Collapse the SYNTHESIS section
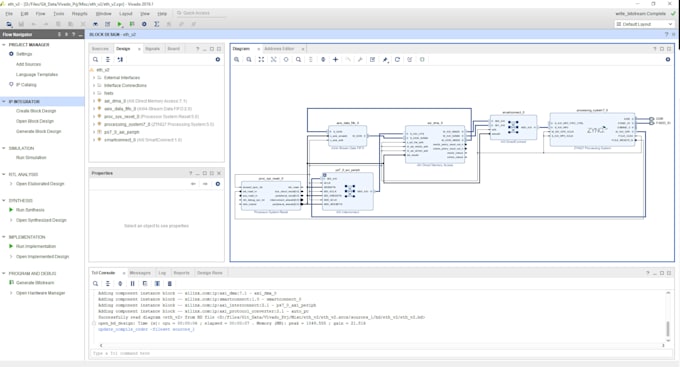Image resolution: width=680 pixels, height=367 pixels. coord(4,200)
